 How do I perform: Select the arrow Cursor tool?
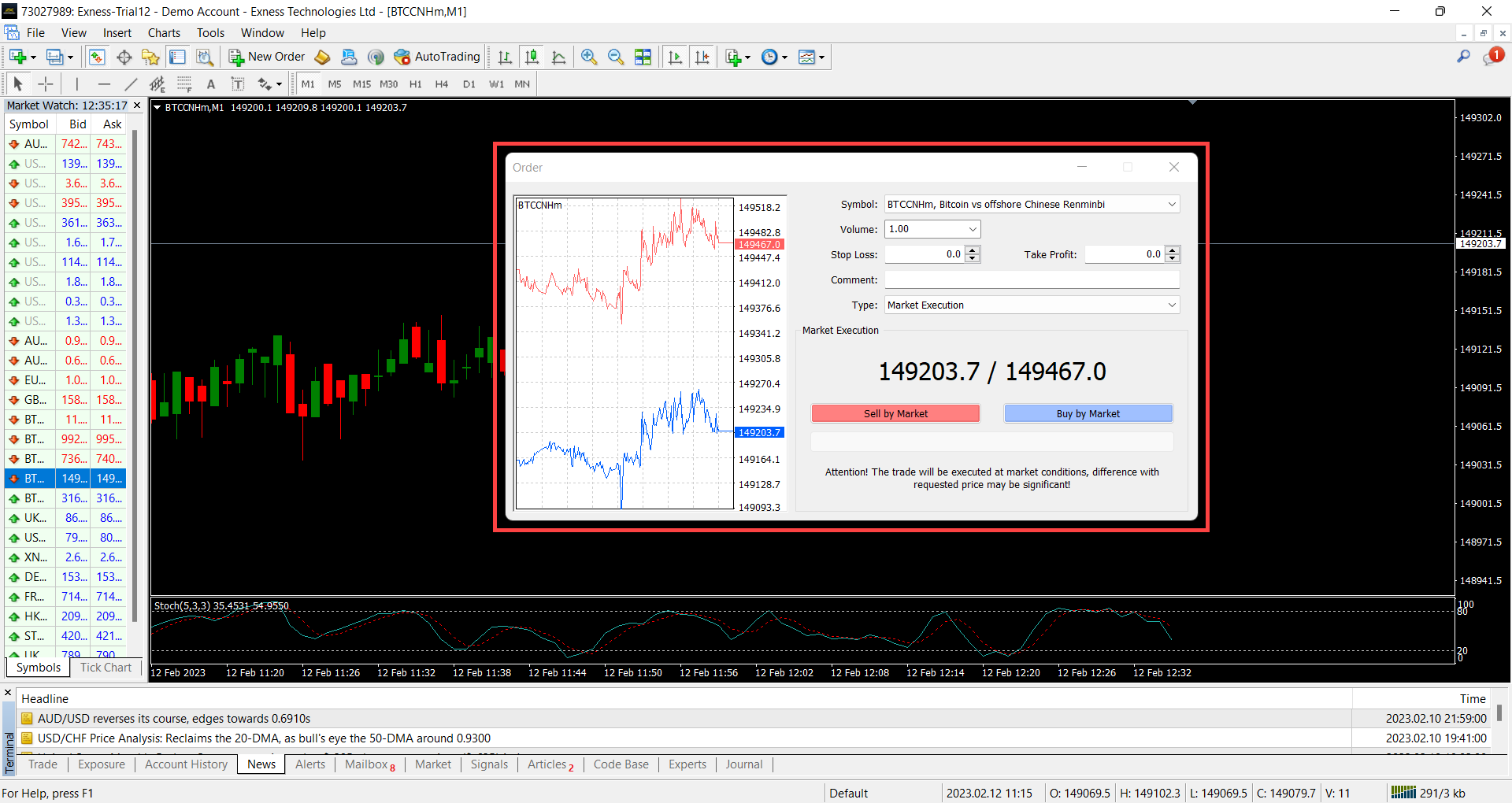click(x=18, y=83)
